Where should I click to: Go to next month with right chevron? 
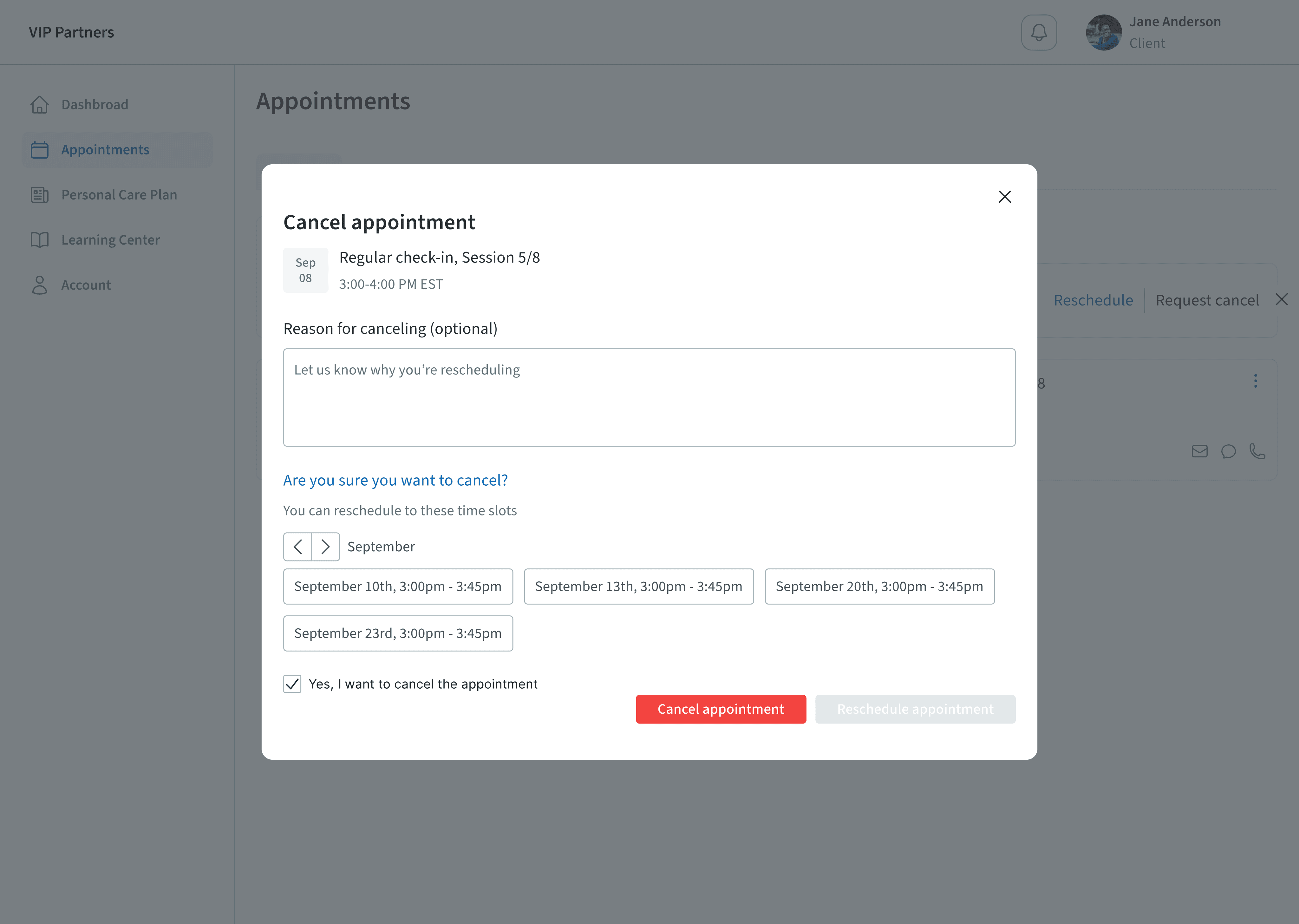pyautogui.click(x=325, y=547)
